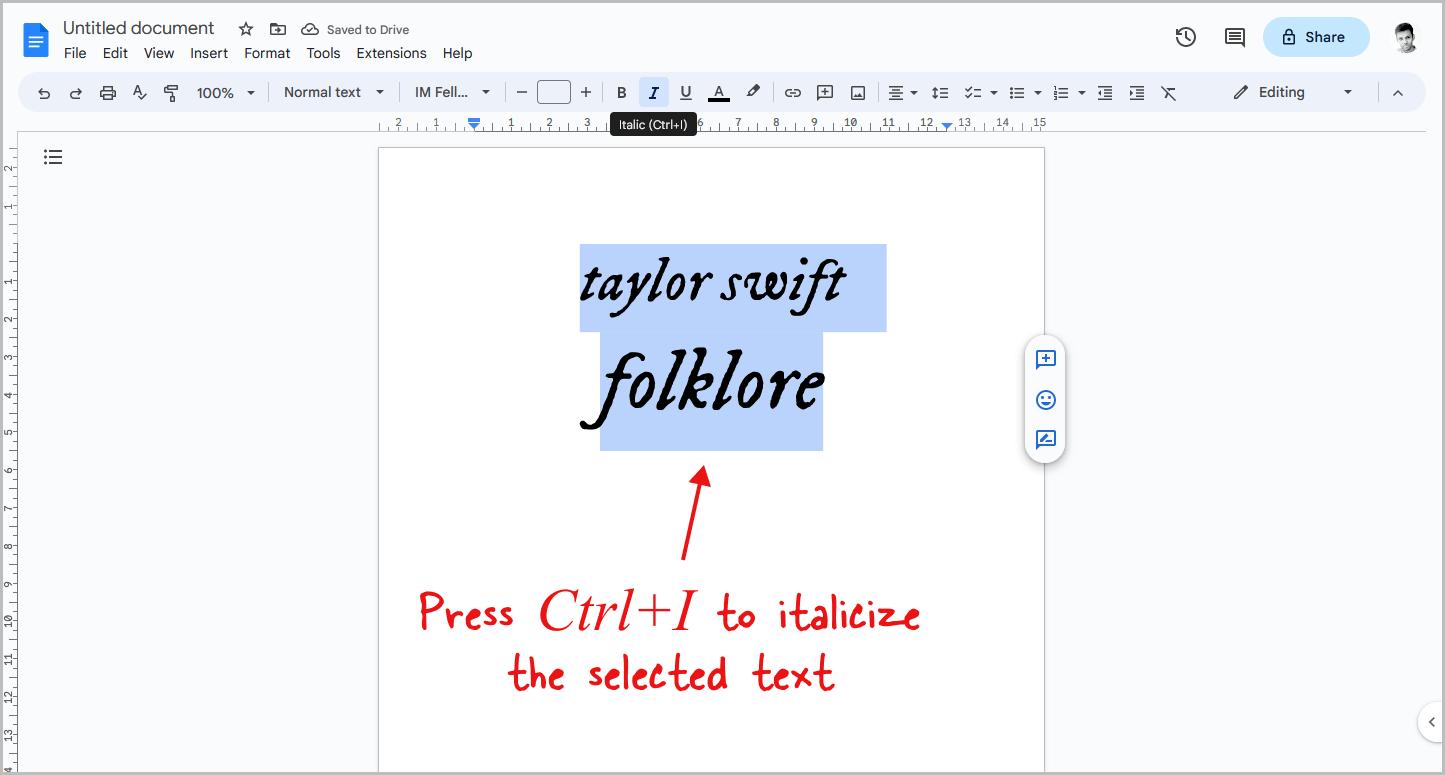Open version history clock icon
This screenshot has width=1445, height=775.
[x=1186, y=37]
